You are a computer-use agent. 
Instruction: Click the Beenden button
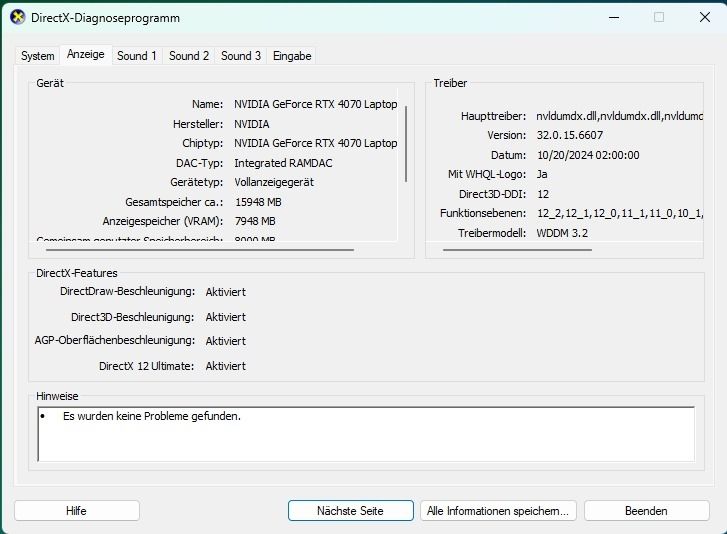646,511
